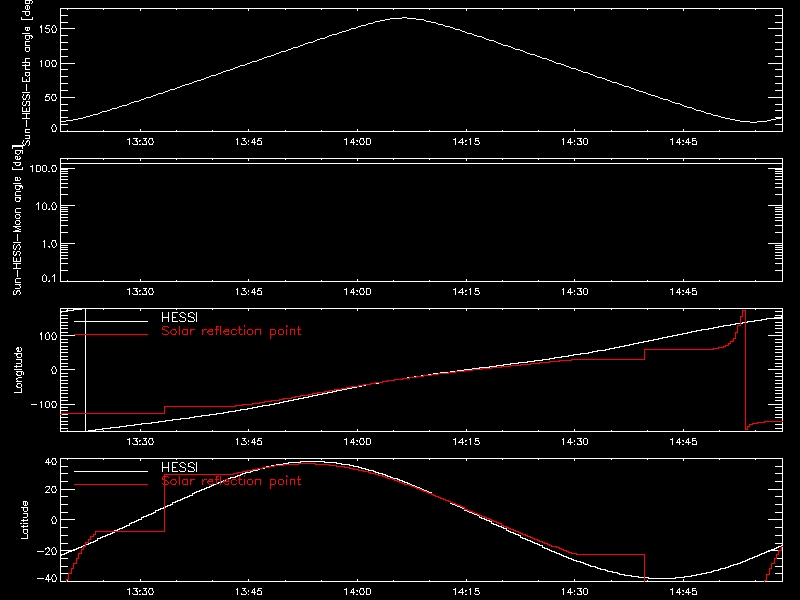Select Solar reflection point label in Latitude plot
This screenshot has height=600, width=800.
(231, 481)
